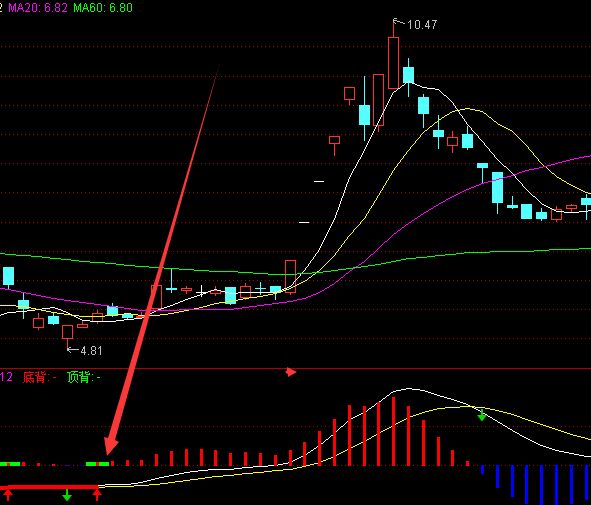Image resolution: width=591 pixels, height=505 pixels.
Task: Click the green segment left of arrowhead
Action: (x=98, y=464)
